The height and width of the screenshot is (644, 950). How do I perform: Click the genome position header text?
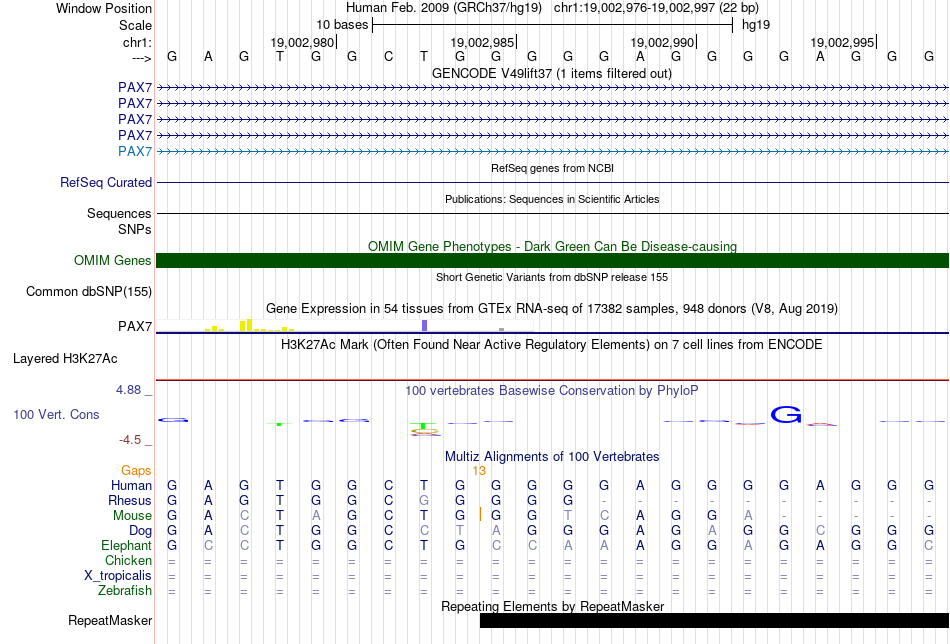[552, 8]
